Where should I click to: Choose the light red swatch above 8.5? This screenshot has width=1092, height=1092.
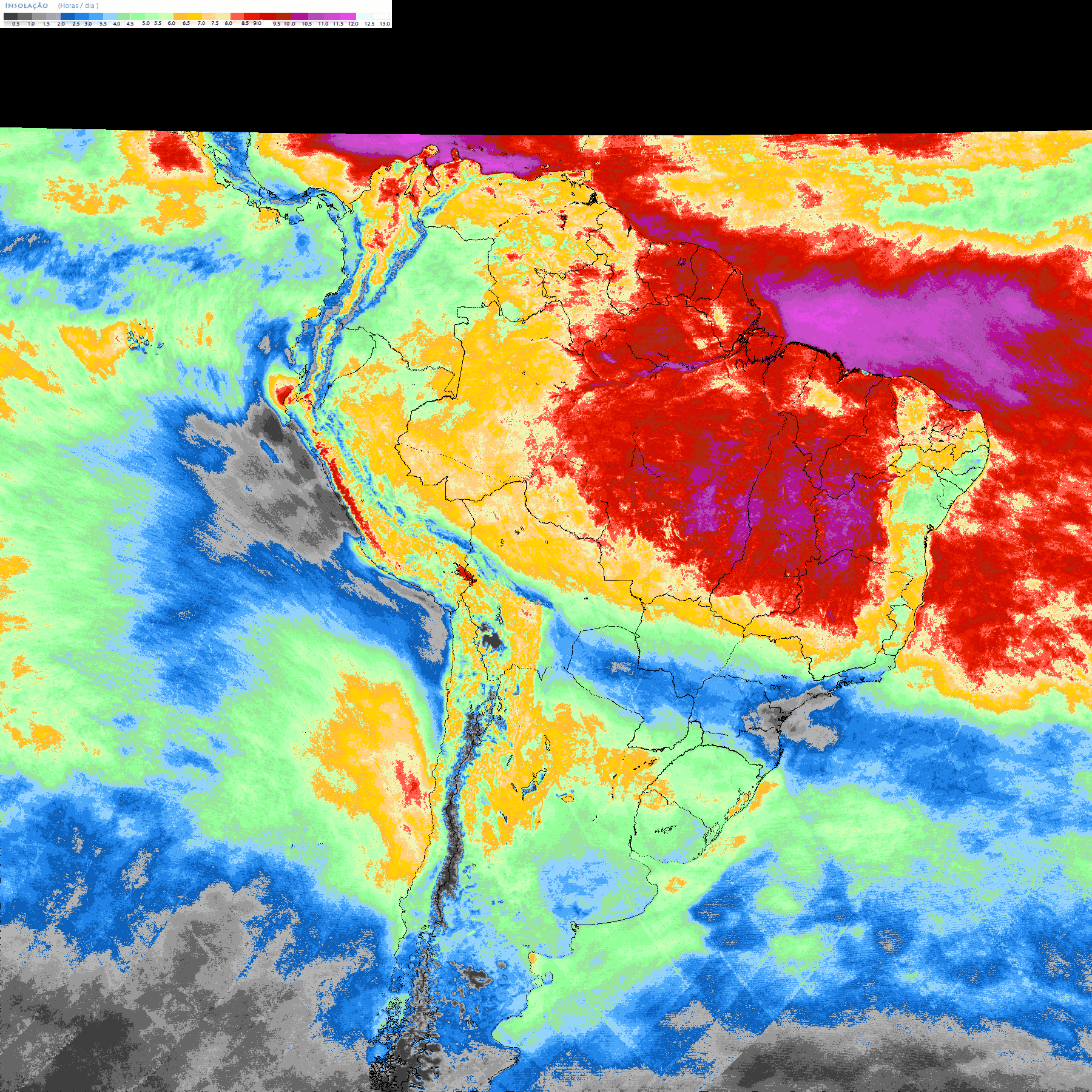[x=237, y=16]
